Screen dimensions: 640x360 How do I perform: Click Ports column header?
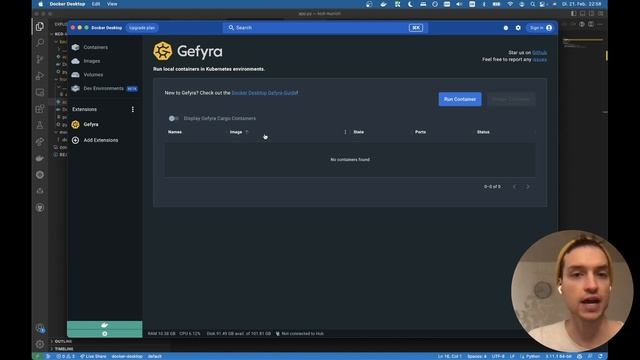(x=420, y=132)
